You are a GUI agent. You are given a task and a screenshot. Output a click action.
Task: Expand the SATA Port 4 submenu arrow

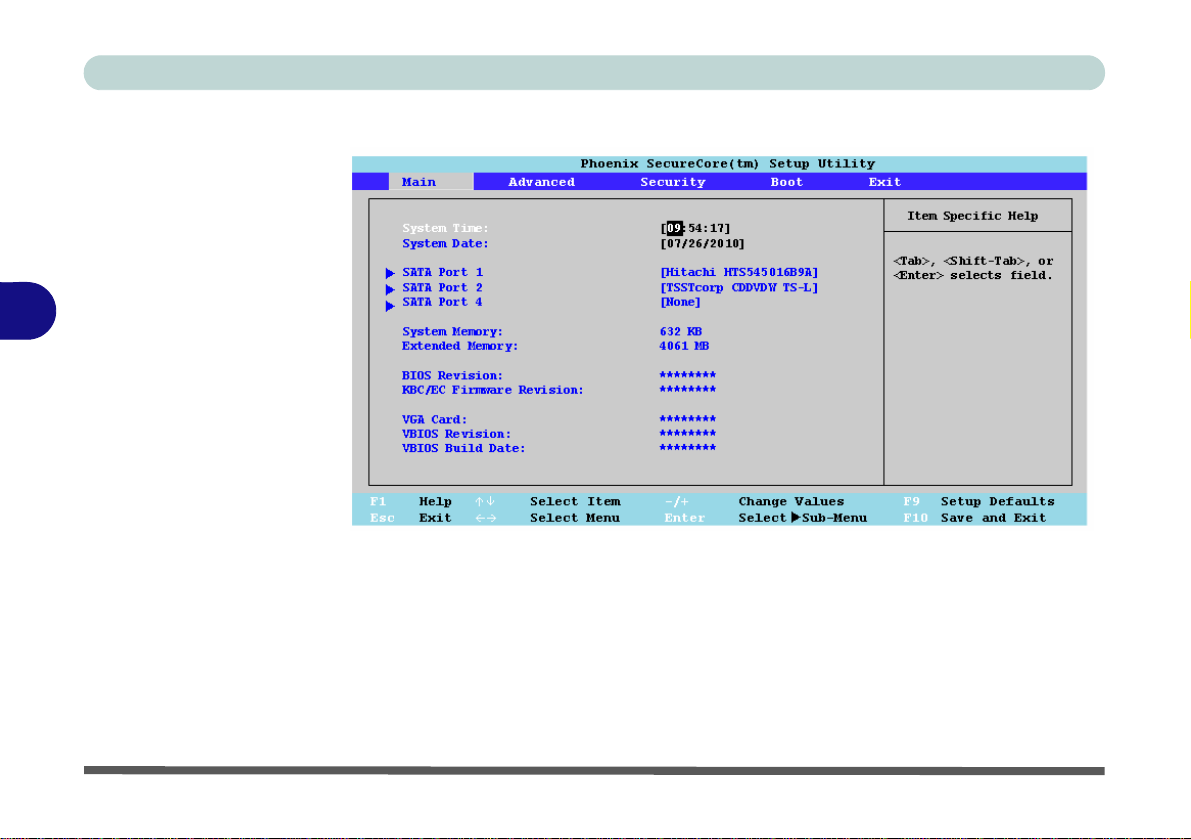[x=390, y=306]
